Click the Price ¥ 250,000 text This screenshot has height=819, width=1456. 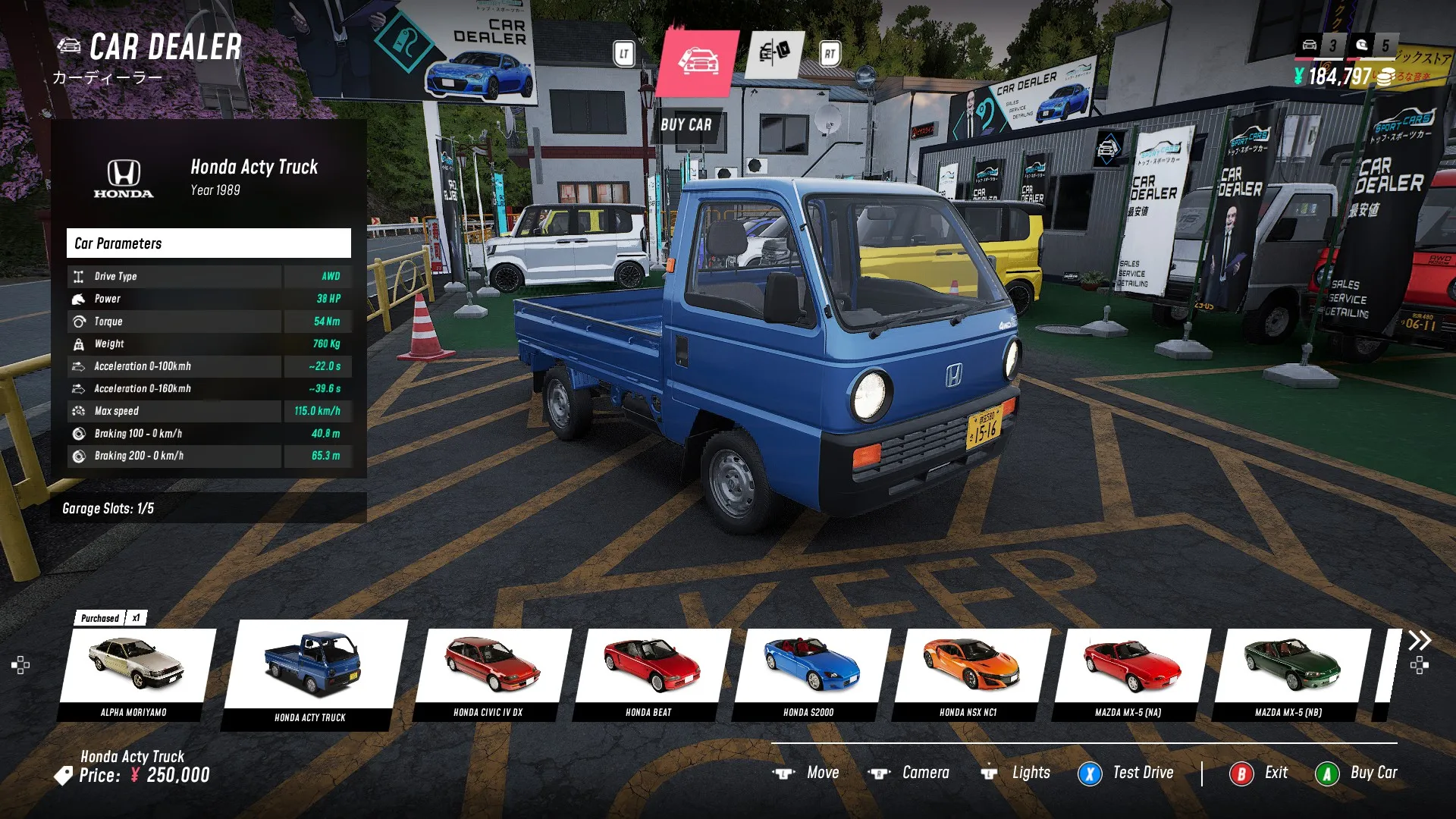pos(144,775)
